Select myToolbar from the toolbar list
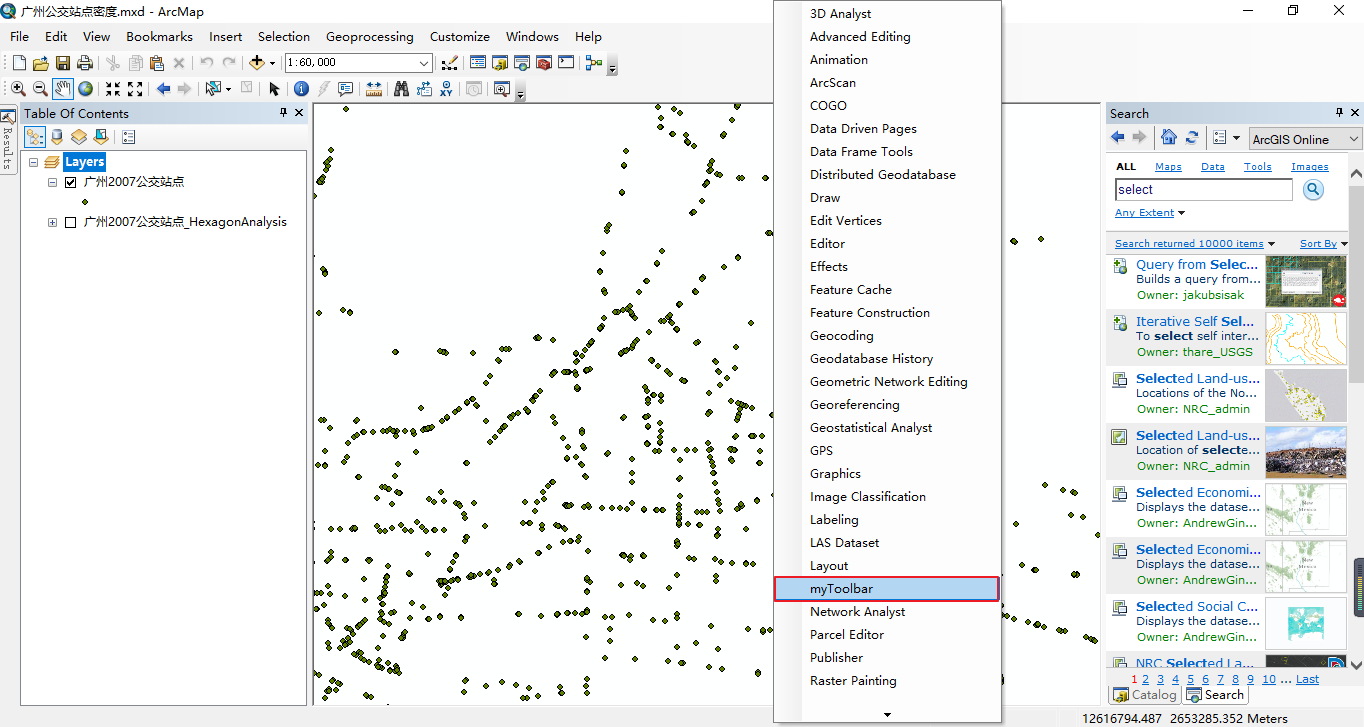 click(x=886, y=588)
